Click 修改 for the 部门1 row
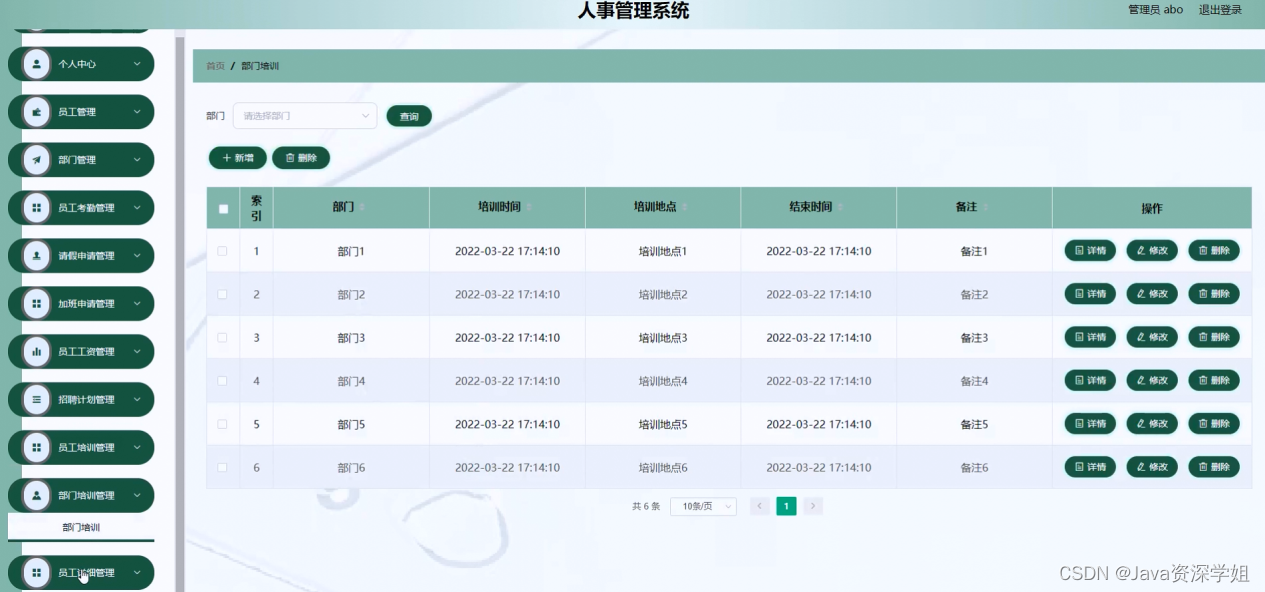This screenshot has height=592, width=1265. click(1152, 251)
